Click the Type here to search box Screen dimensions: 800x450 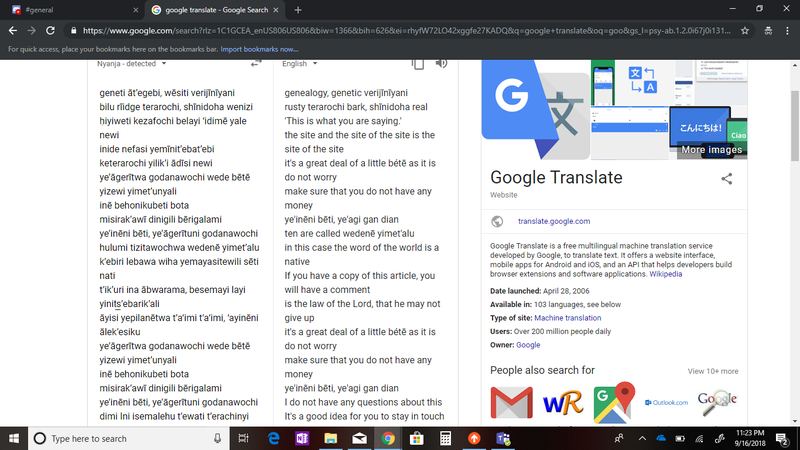(x=129, y=438)
